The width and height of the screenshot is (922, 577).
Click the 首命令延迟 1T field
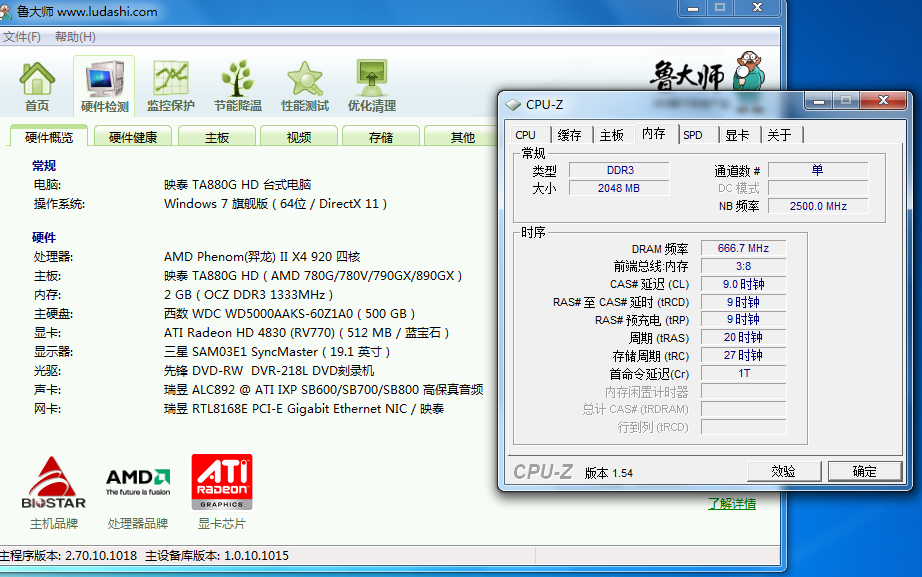click(743, 373)
